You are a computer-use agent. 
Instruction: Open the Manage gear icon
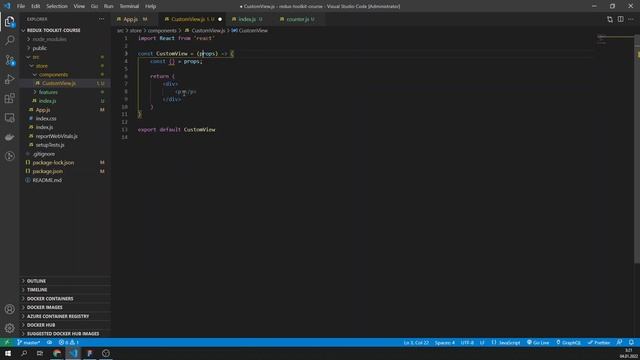[9, 328]
